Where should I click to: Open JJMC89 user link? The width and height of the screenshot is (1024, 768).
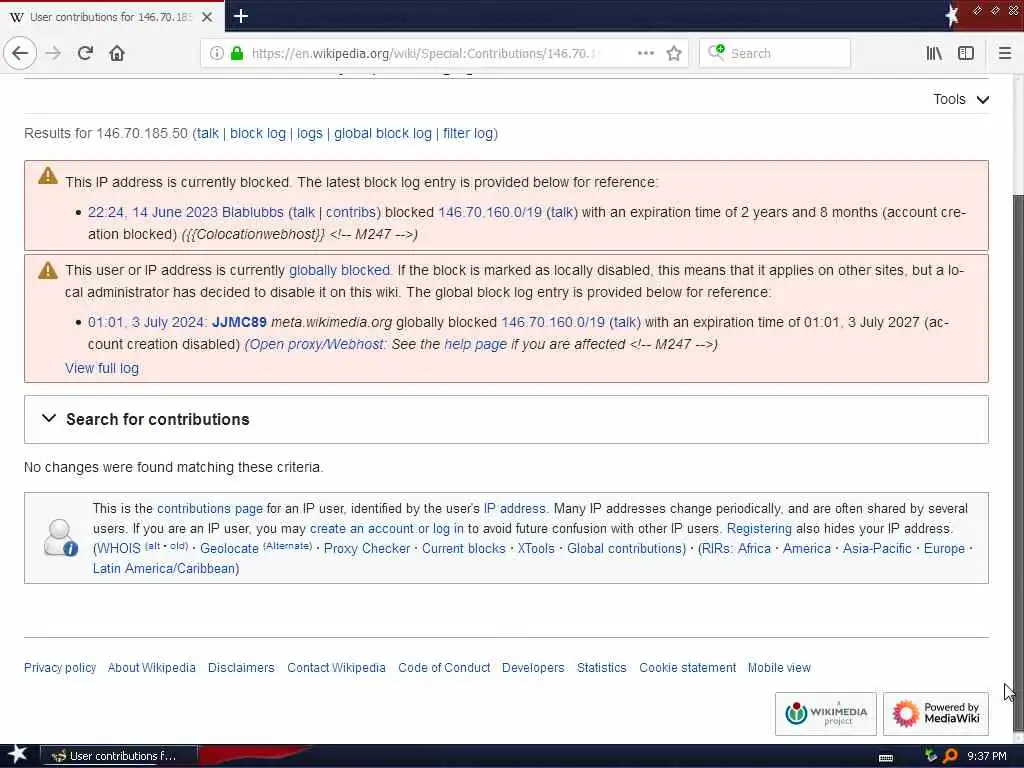[239, 323]
